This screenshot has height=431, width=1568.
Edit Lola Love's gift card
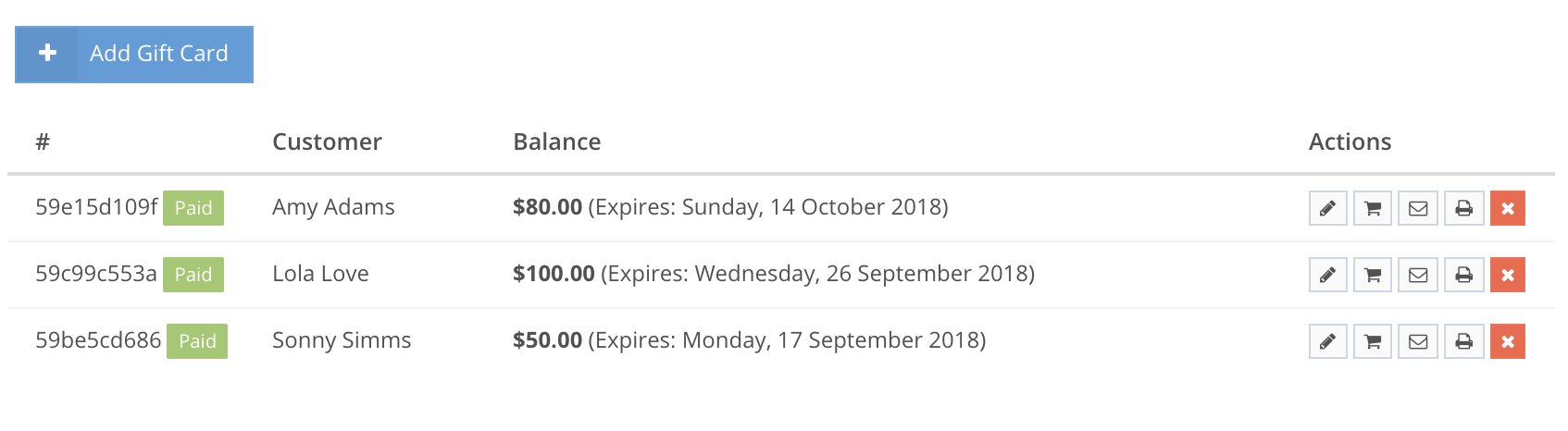1327,275
